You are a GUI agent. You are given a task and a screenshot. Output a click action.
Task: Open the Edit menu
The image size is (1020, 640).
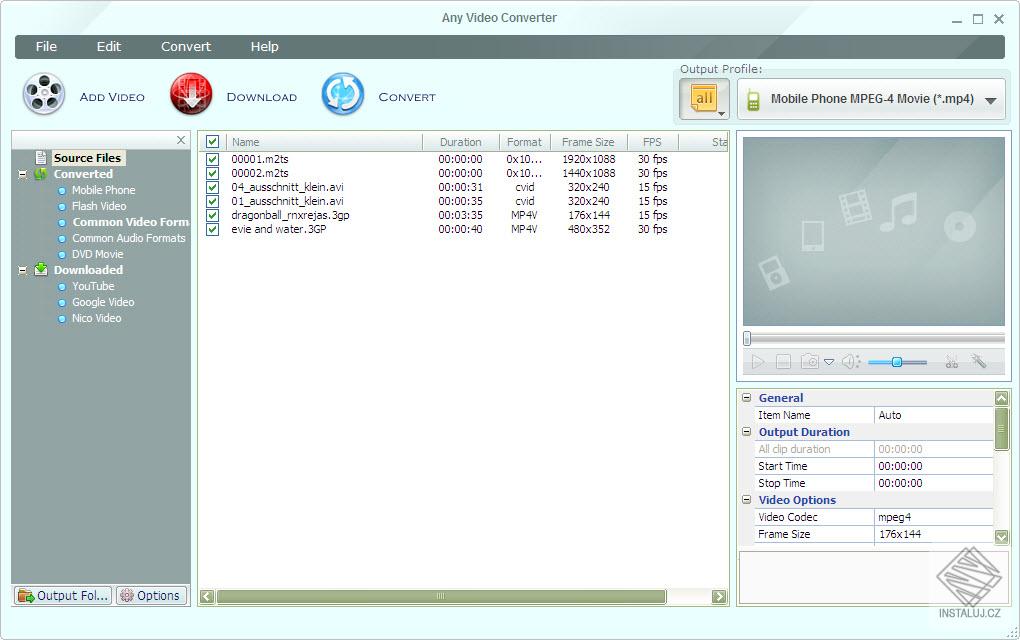coord(108,46)
